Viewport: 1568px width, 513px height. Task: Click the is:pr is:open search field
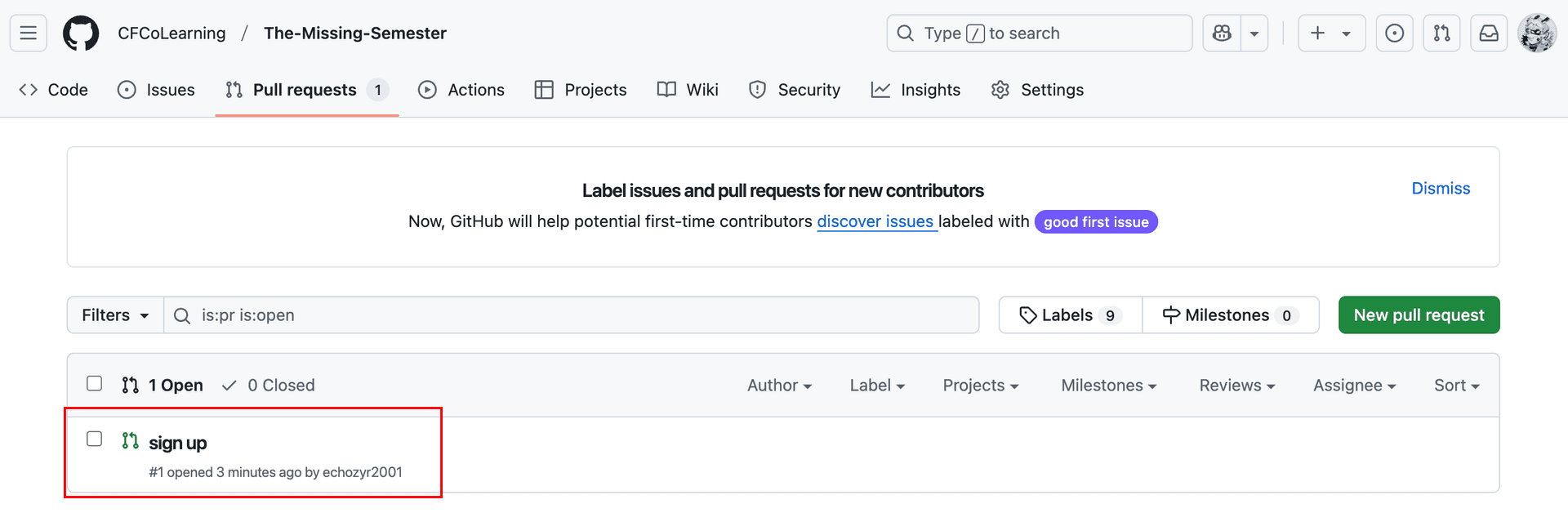click(x=572, y=315)
